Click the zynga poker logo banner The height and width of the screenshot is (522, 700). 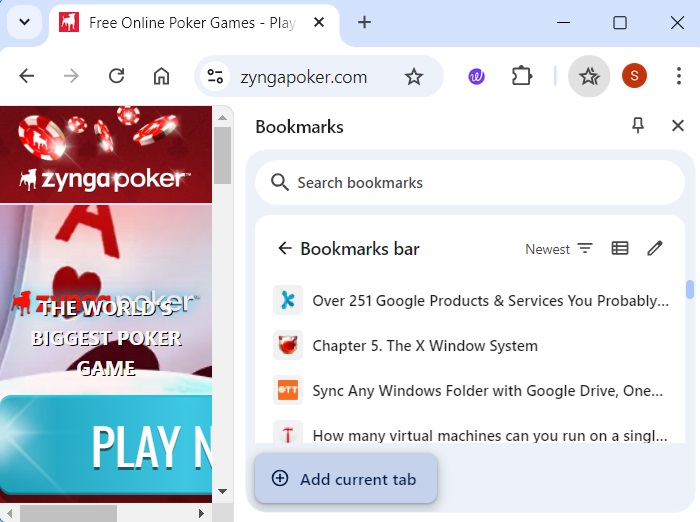click(x=106, y=155)
